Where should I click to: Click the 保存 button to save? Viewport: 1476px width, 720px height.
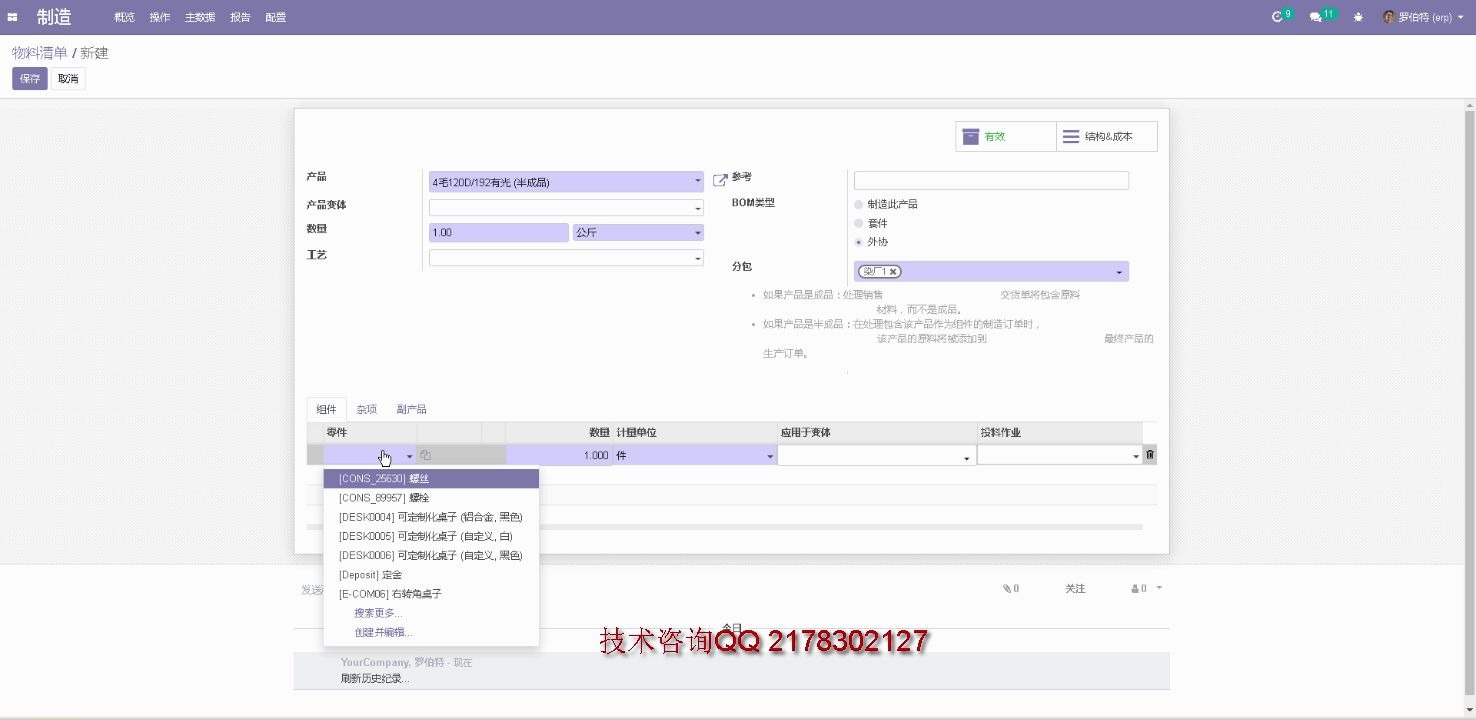(x=29, y=78)
